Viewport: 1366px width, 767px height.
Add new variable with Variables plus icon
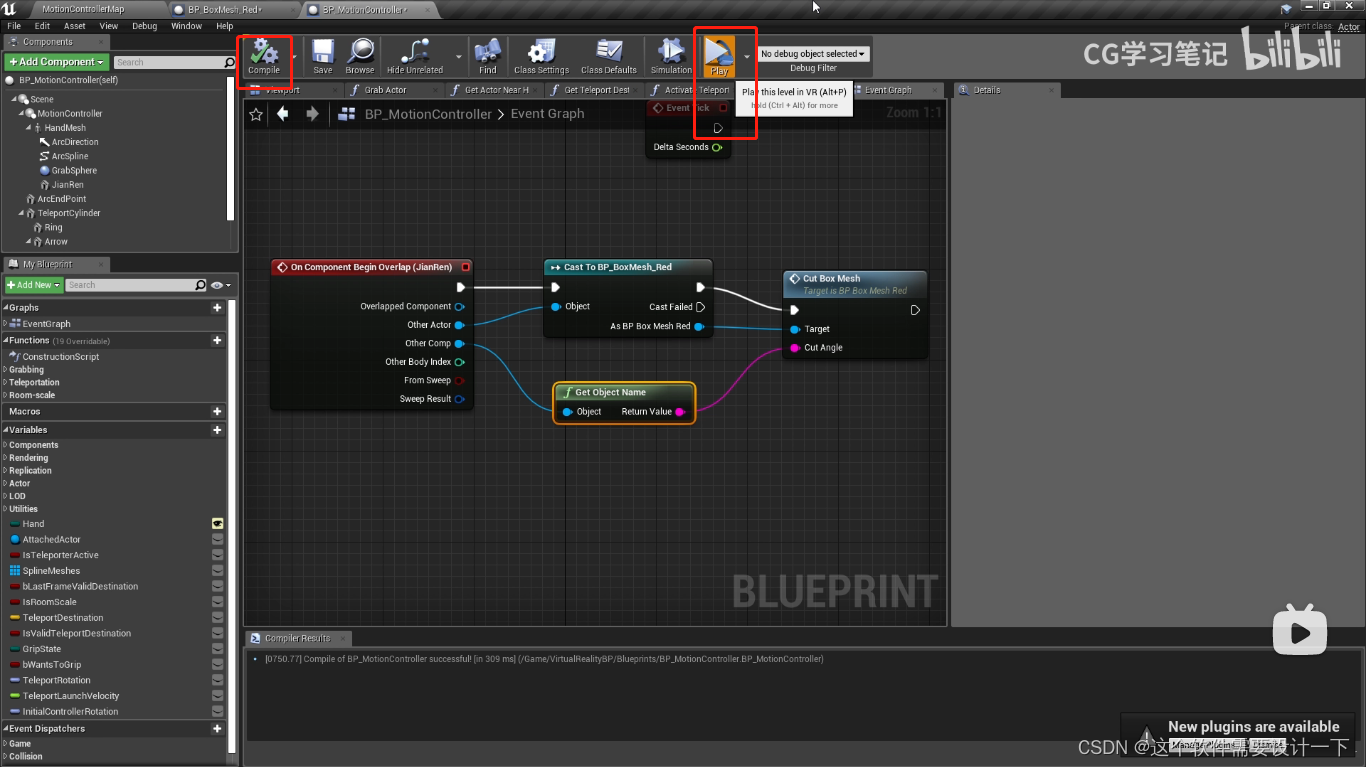[217, 430]
